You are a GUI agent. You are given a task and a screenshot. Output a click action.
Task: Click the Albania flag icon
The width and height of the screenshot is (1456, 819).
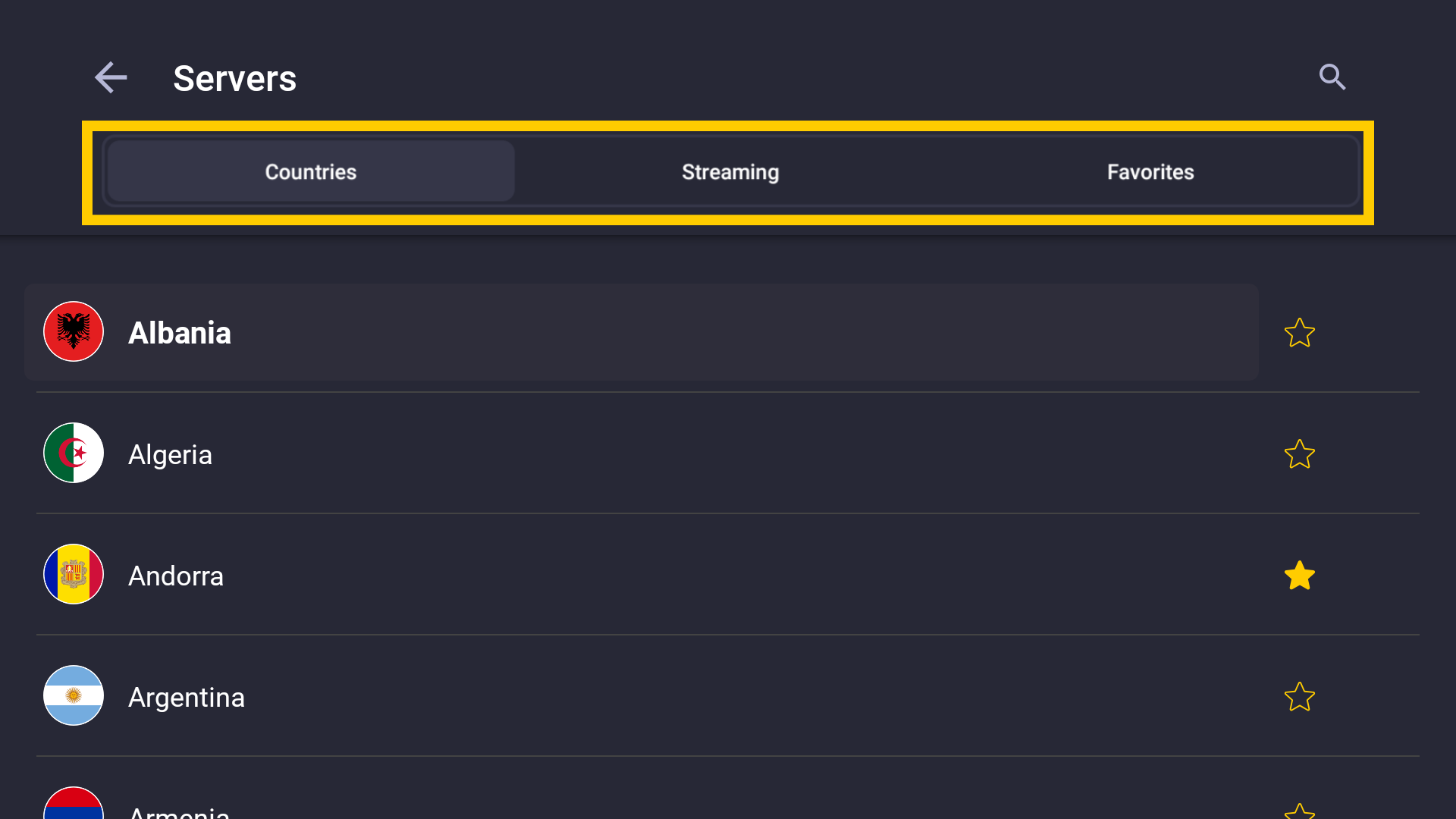[x=74, y=331]
